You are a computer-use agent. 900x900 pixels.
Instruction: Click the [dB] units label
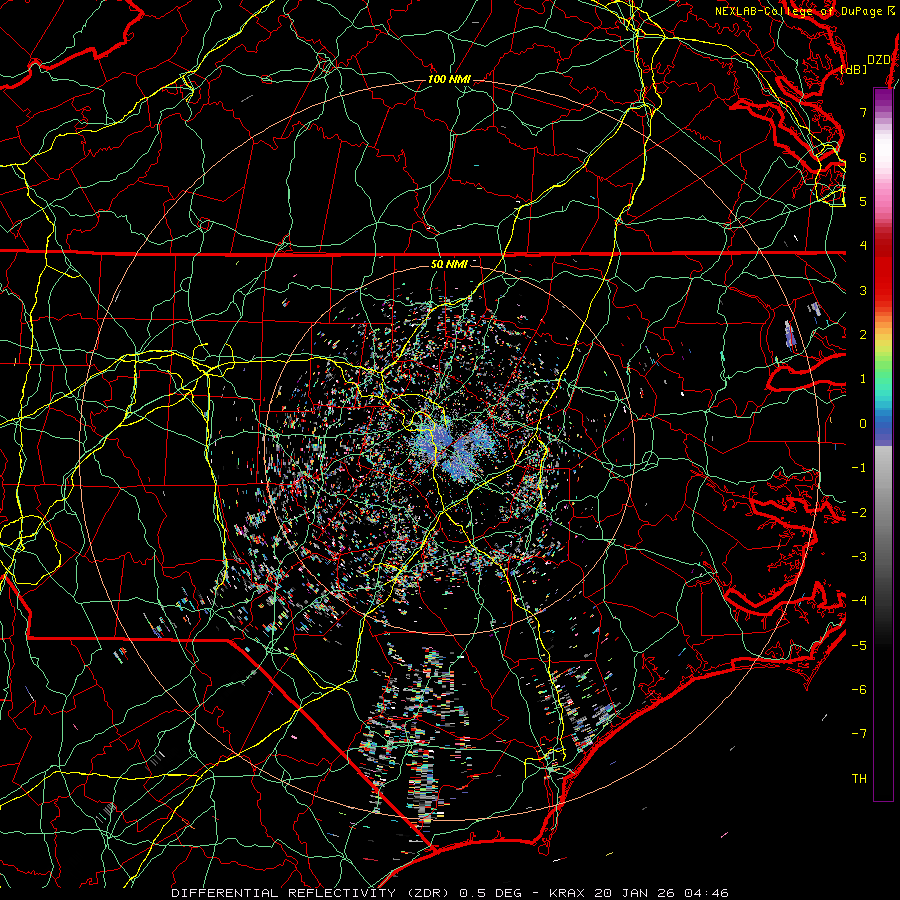(x=854, y=69)
